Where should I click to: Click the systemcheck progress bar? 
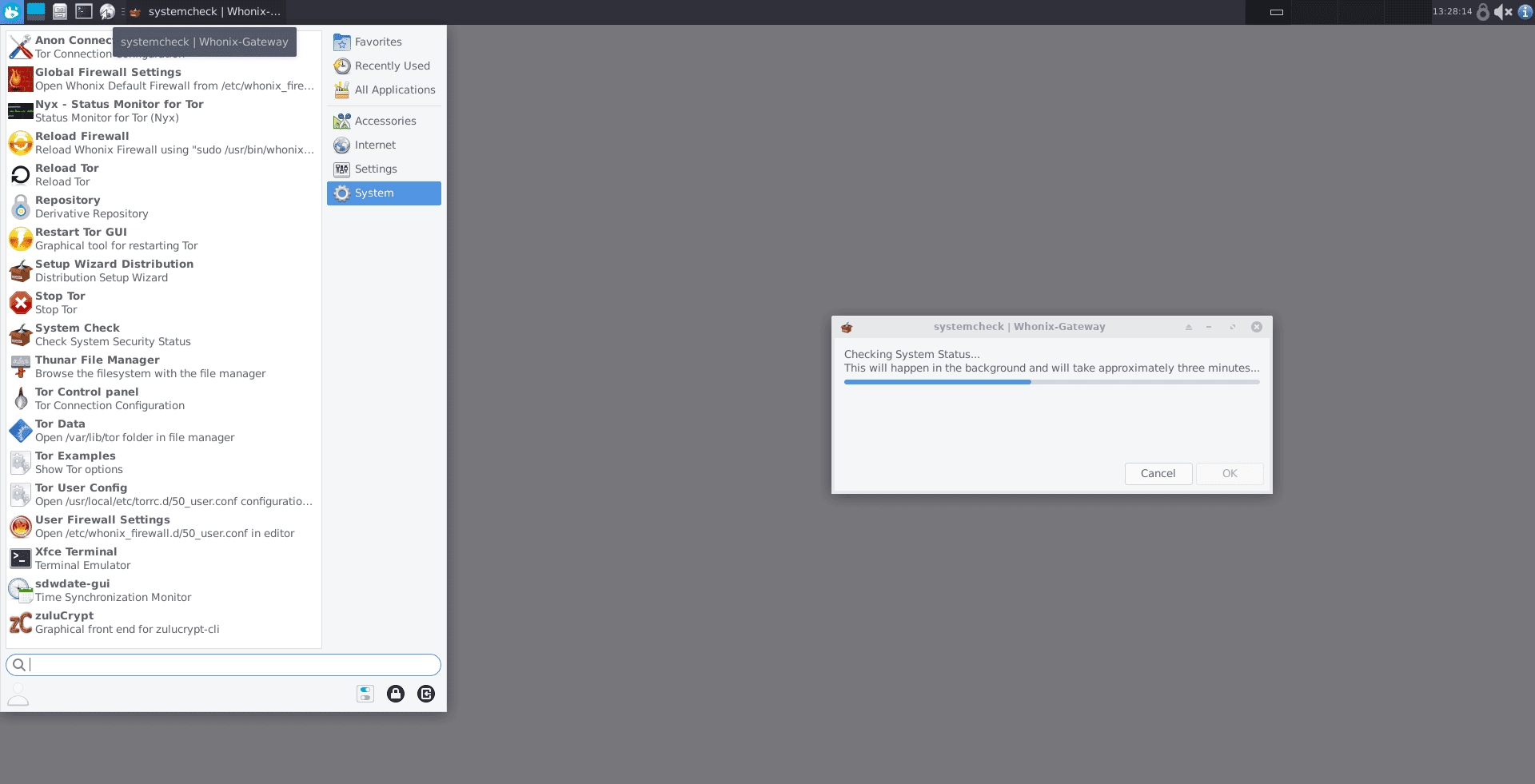pyautogui.click(x=1051, y=382)
